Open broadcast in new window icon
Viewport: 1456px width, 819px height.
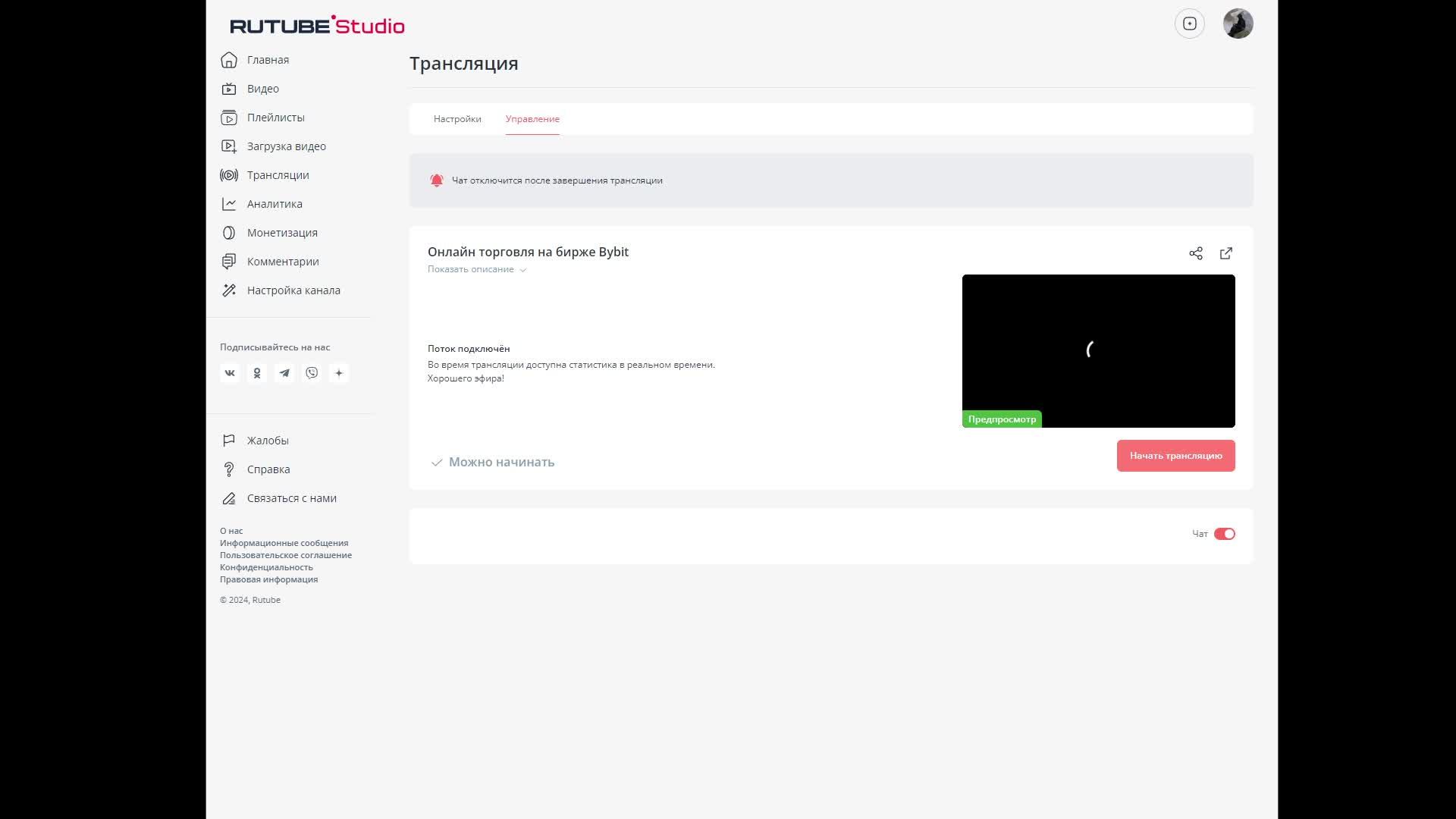point(1226,253)
